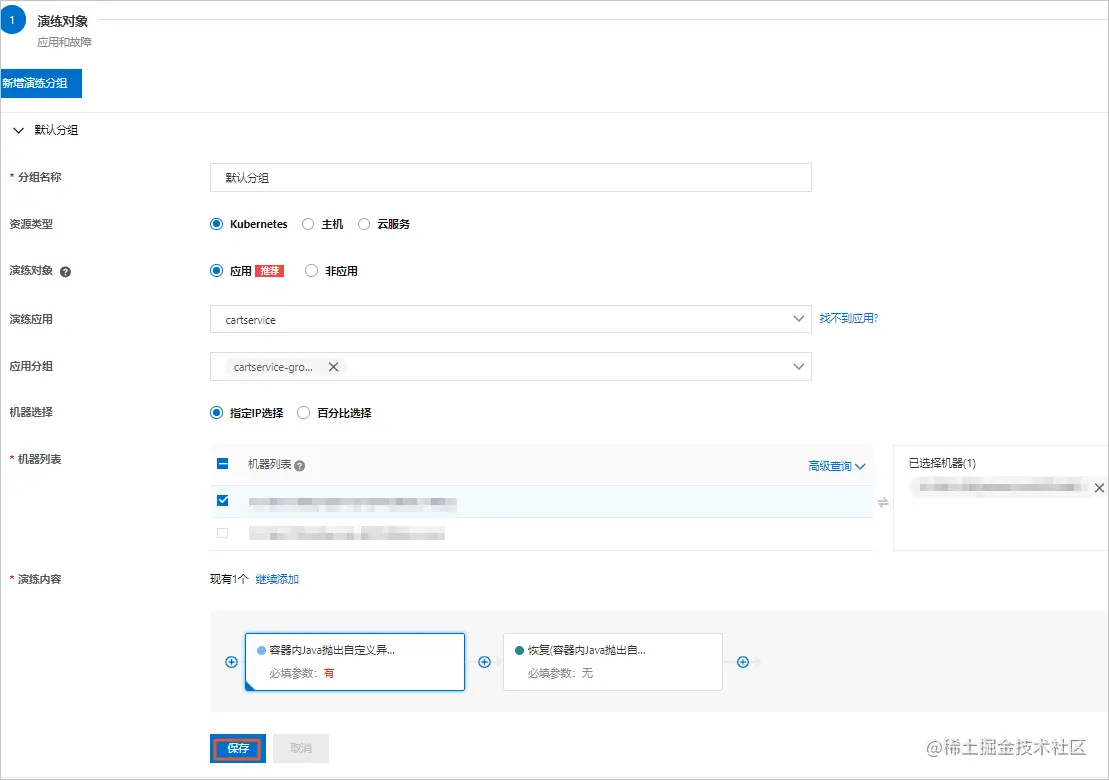
Task: Click the transfer arrows icon between lists
Action: tap(883, 503)
